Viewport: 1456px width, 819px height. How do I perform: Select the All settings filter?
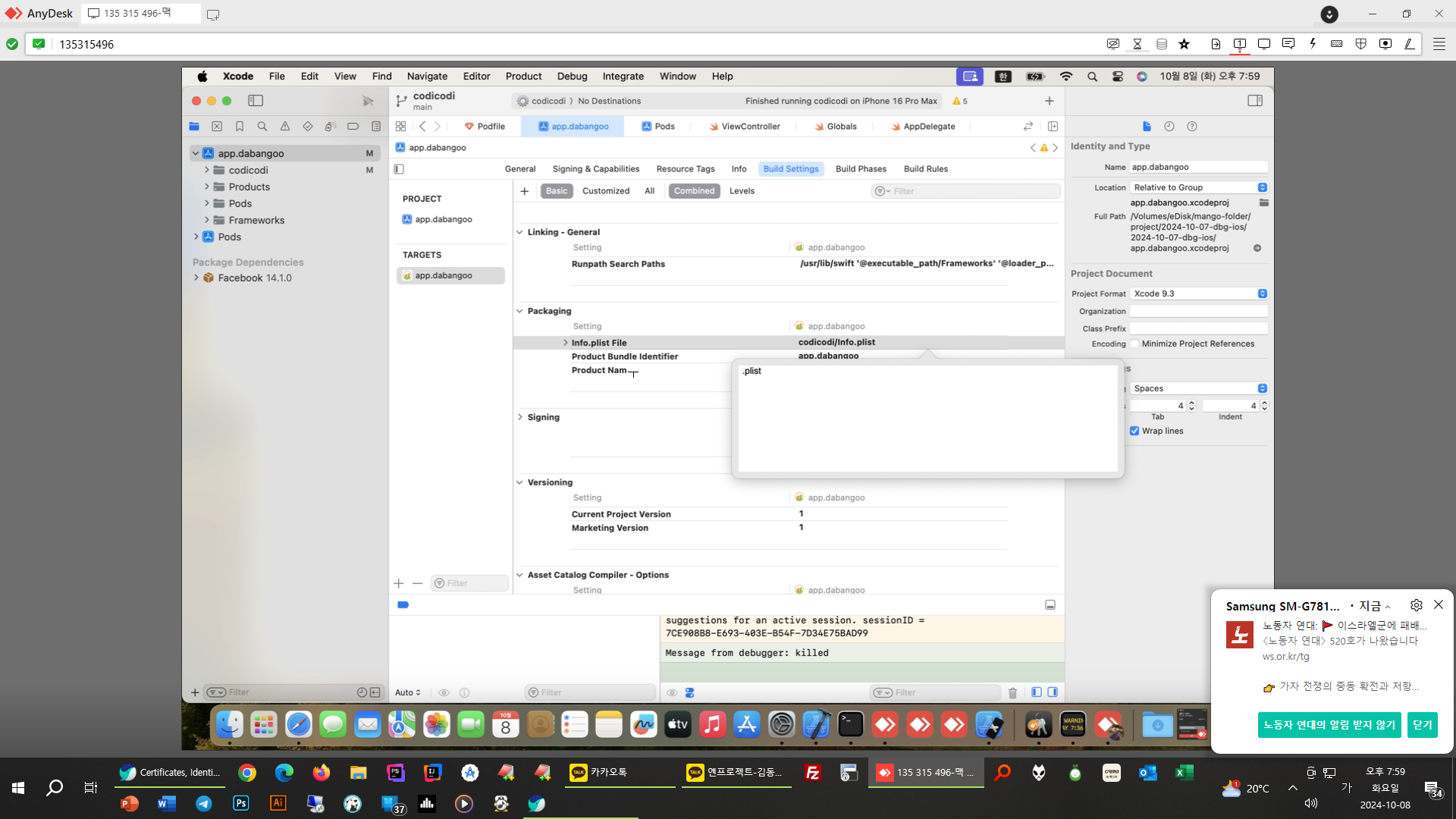click(x=650, y=191)
